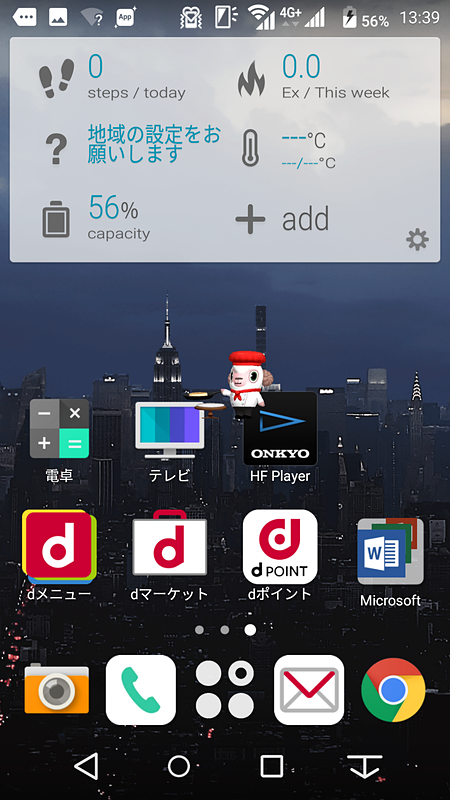Go to the first home page dot
450x800 pixels.
tap(199, 630)
